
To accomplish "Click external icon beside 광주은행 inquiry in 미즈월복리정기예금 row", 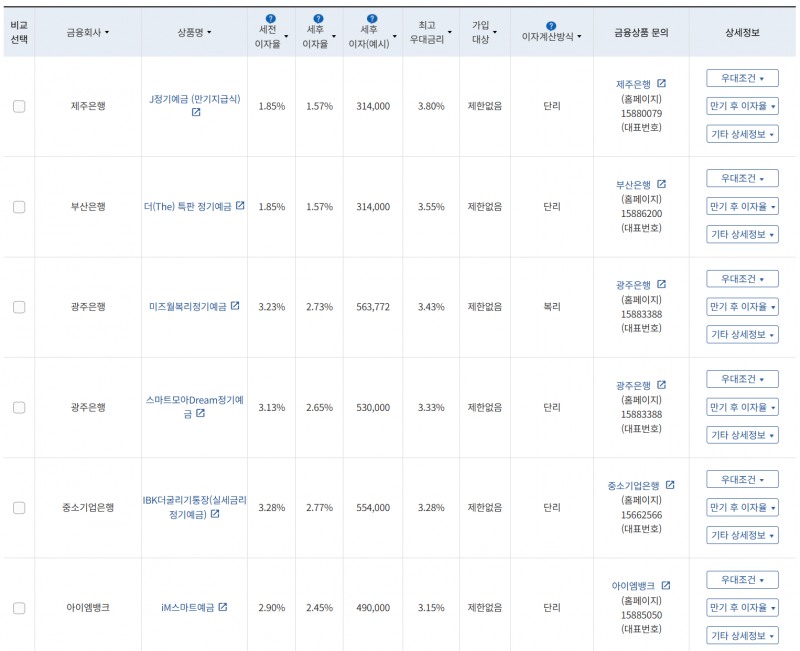I will click(x=662, y=284).
